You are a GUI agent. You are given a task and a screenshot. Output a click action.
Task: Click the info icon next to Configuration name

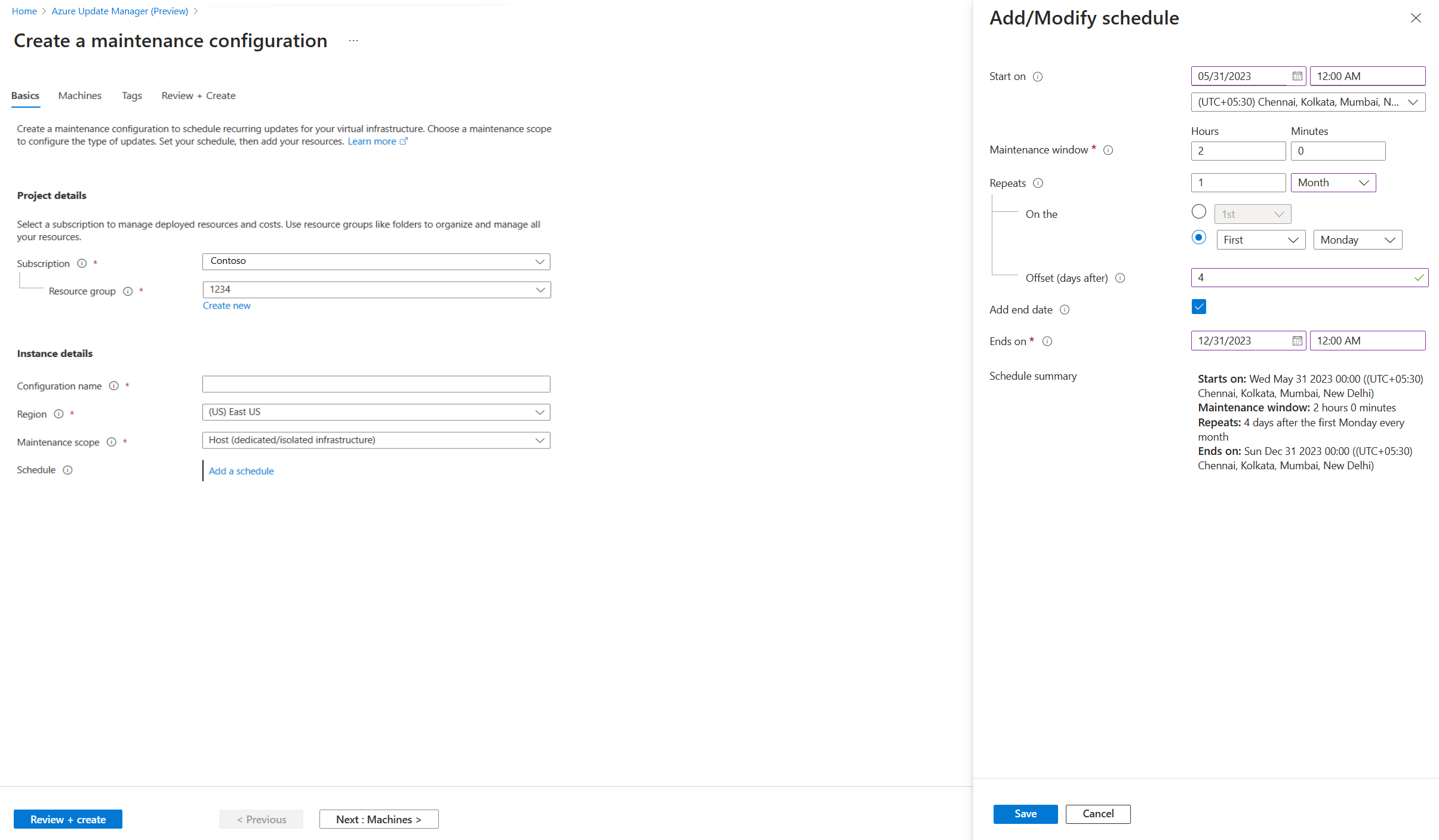(113, 385)
